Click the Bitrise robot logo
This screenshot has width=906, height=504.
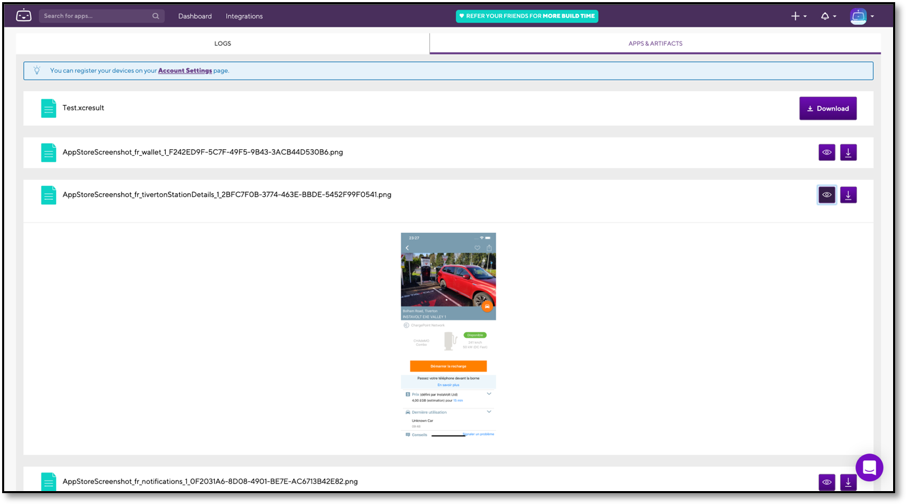click(x=24, y=16)
